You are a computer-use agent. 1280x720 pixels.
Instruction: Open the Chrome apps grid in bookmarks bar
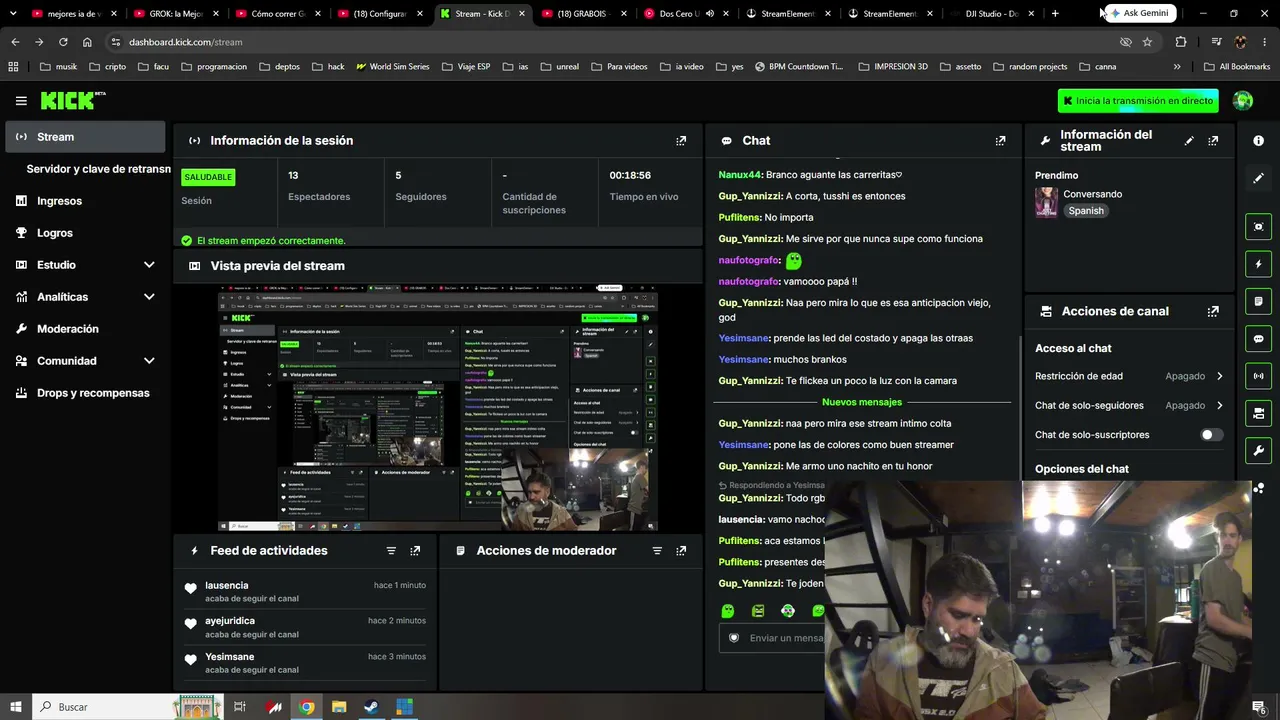tap(13, 67)
